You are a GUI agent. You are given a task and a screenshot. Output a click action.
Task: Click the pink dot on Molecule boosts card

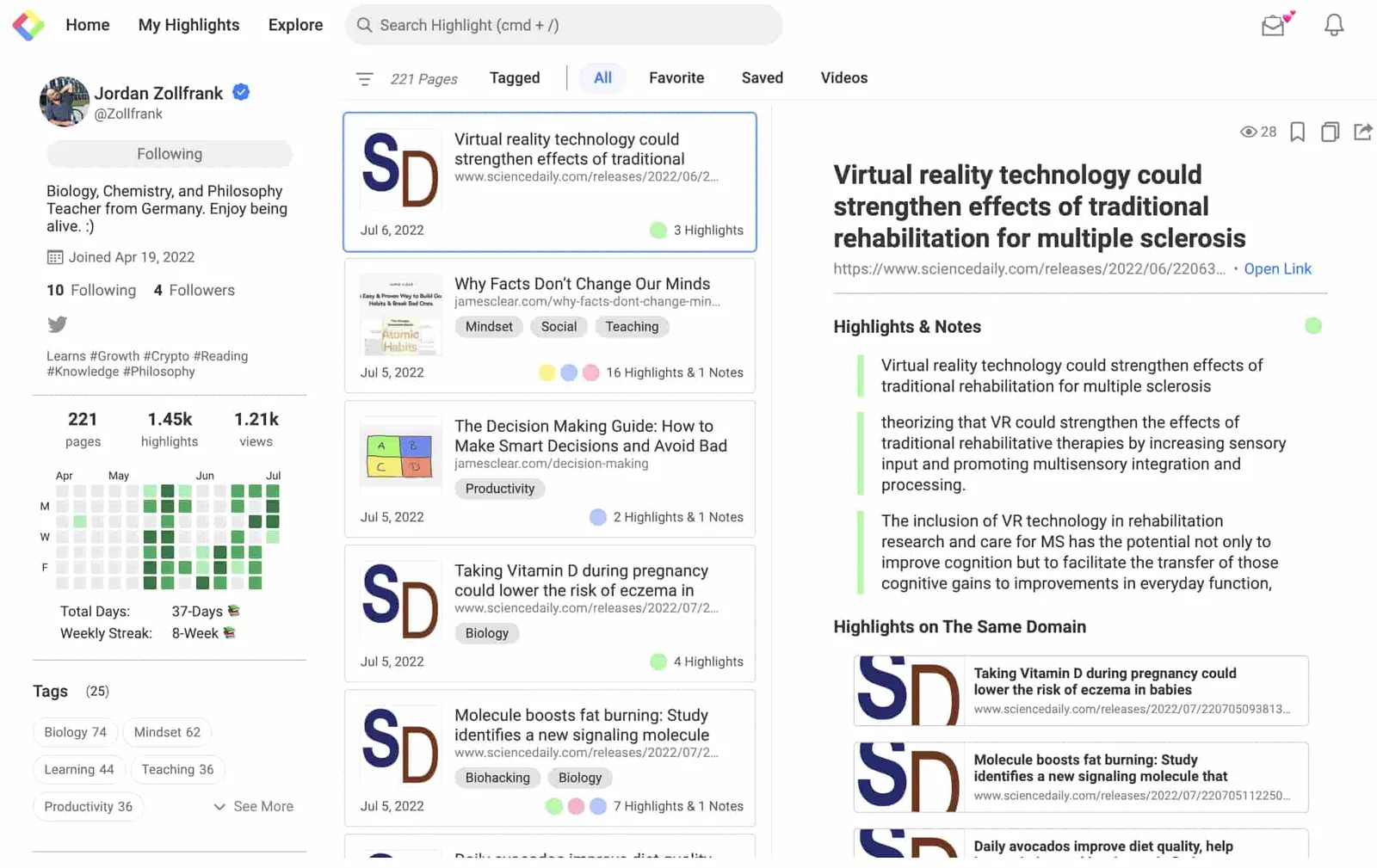coord(576,806)
